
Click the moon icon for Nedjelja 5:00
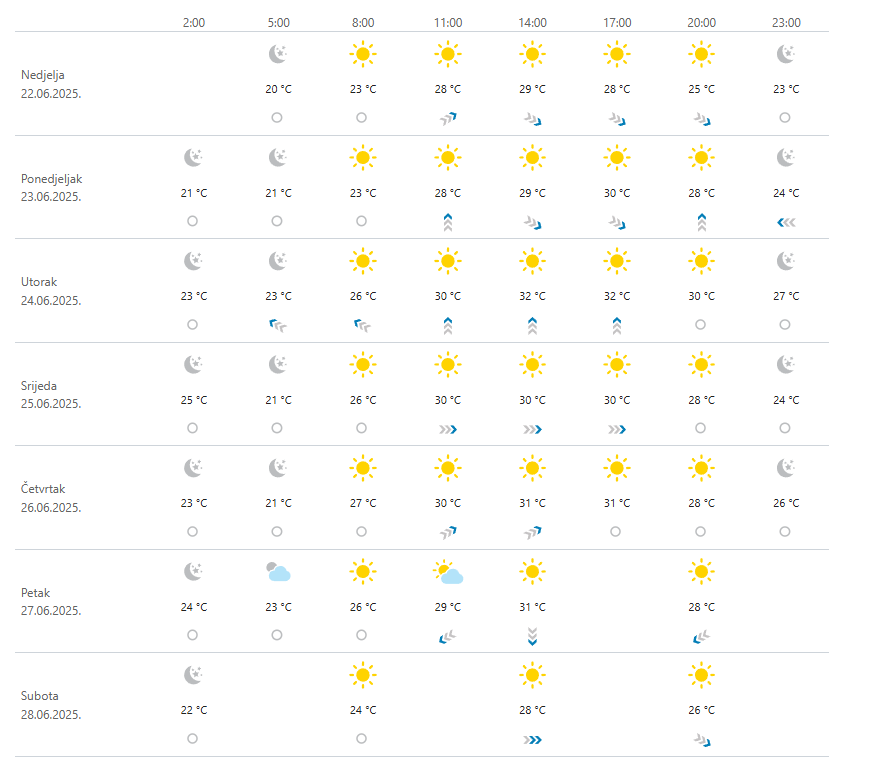278,53
